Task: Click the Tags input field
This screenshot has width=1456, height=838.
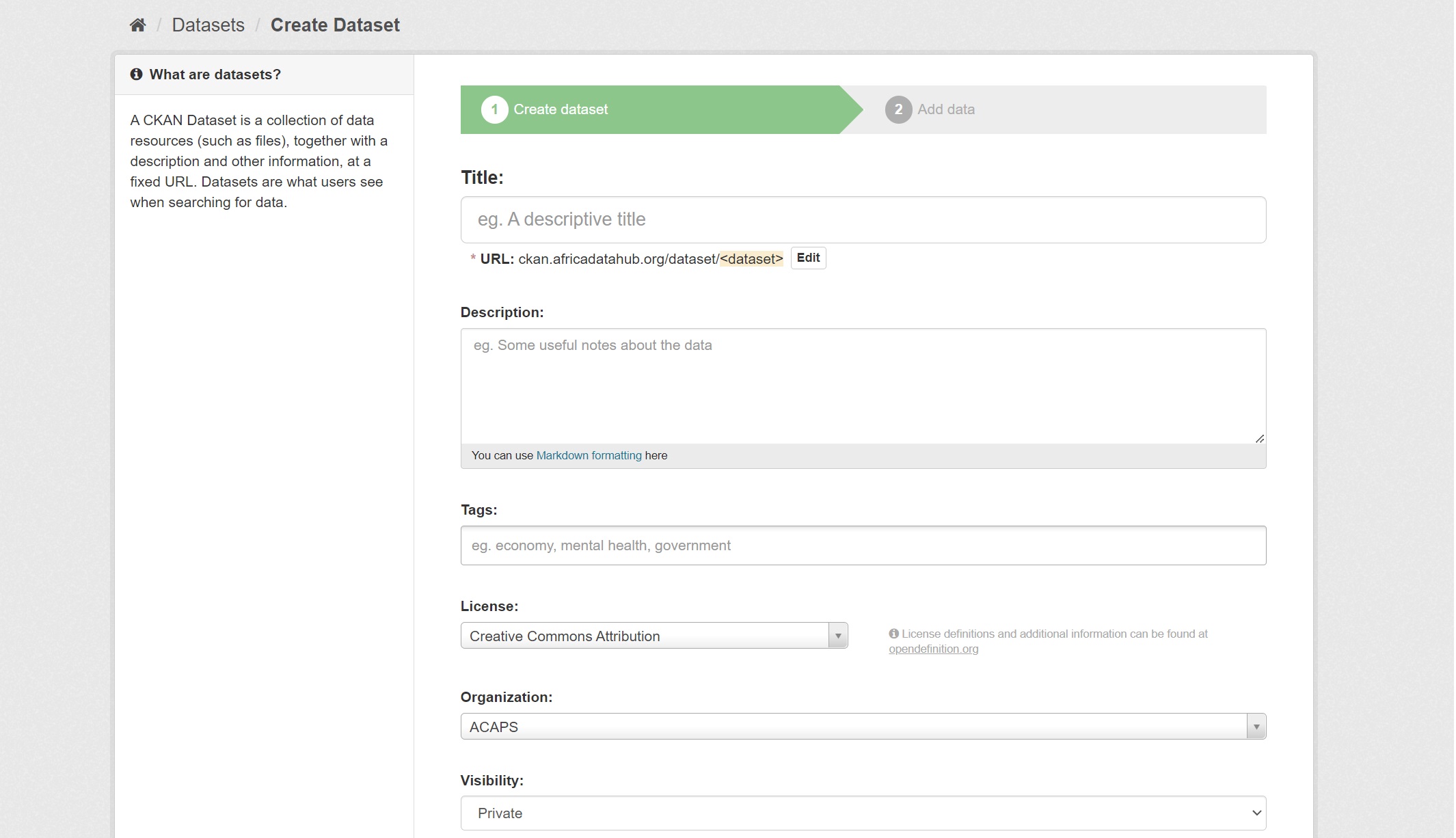Action: point(863,545)
